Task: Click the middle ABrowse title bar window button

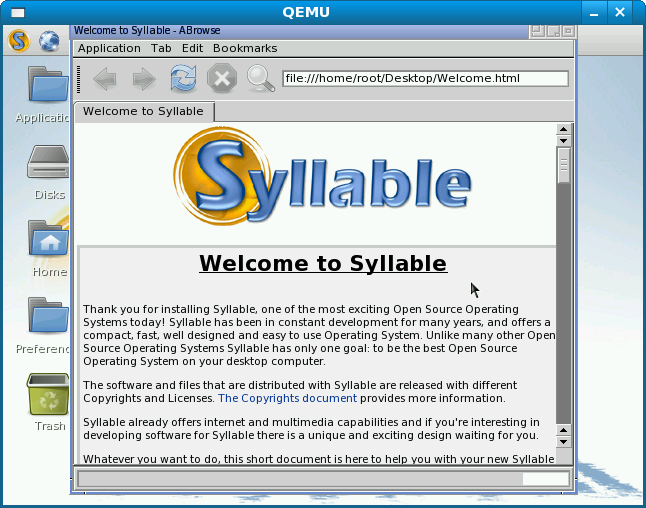Action: coord(553,31)
